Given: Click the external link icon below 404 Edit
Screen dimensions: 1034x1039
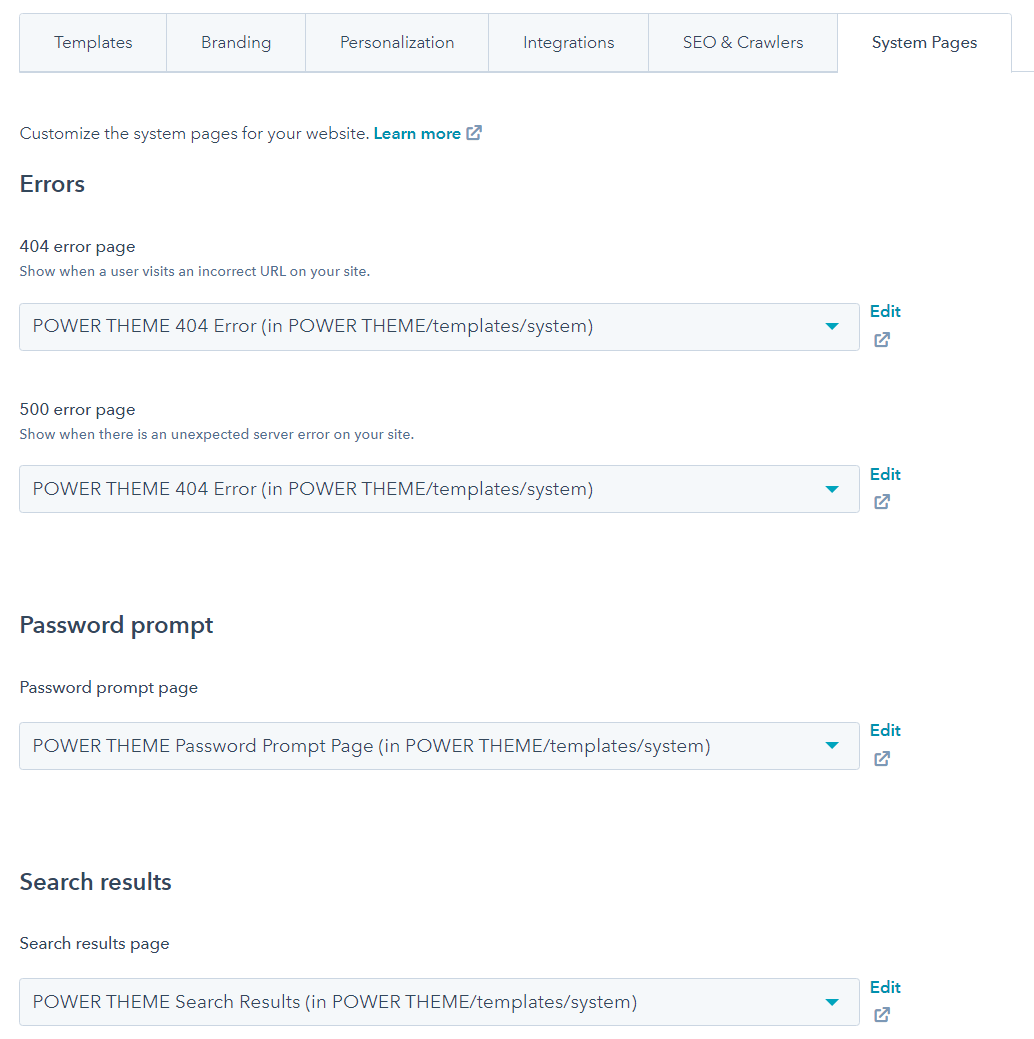Looking at the screenshot, I should coord(881,340).
